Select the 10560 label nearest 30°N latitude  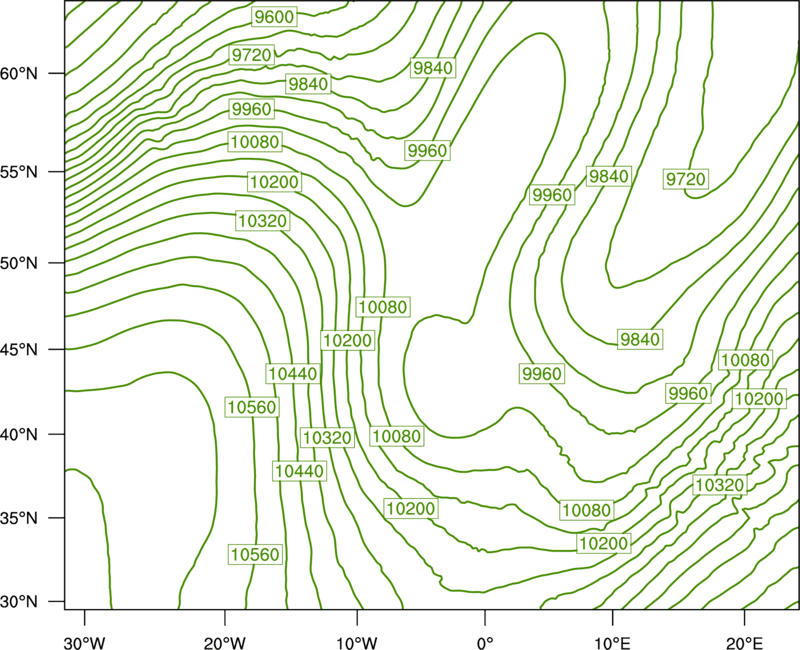pos(255,554)
